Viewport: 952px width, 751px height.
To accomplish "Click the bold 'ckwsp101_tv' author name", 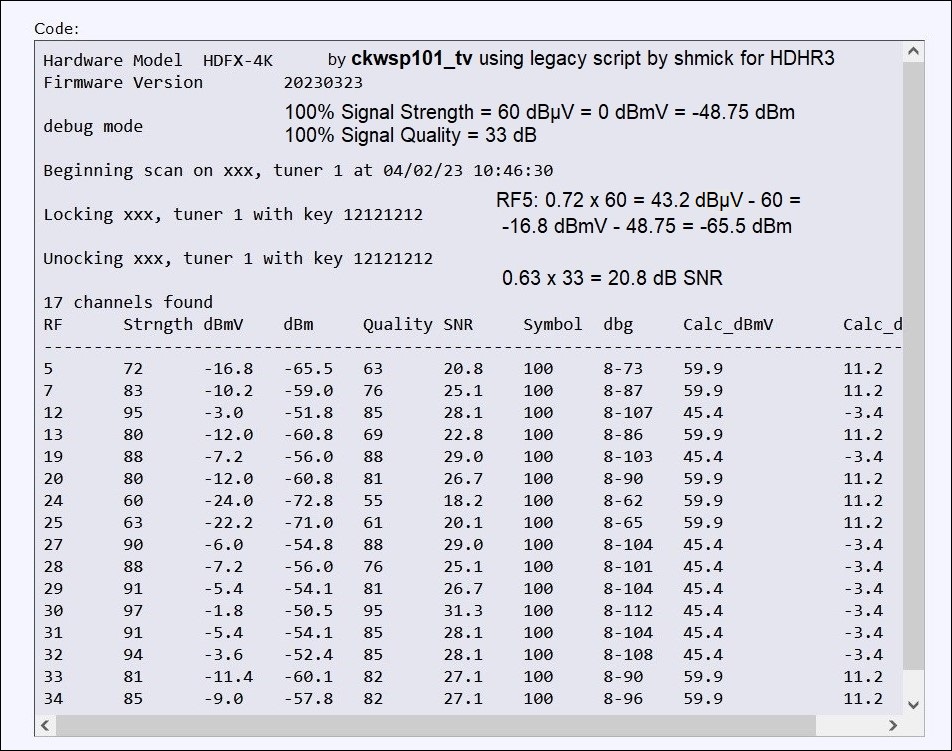I will (x=412, y=59).
